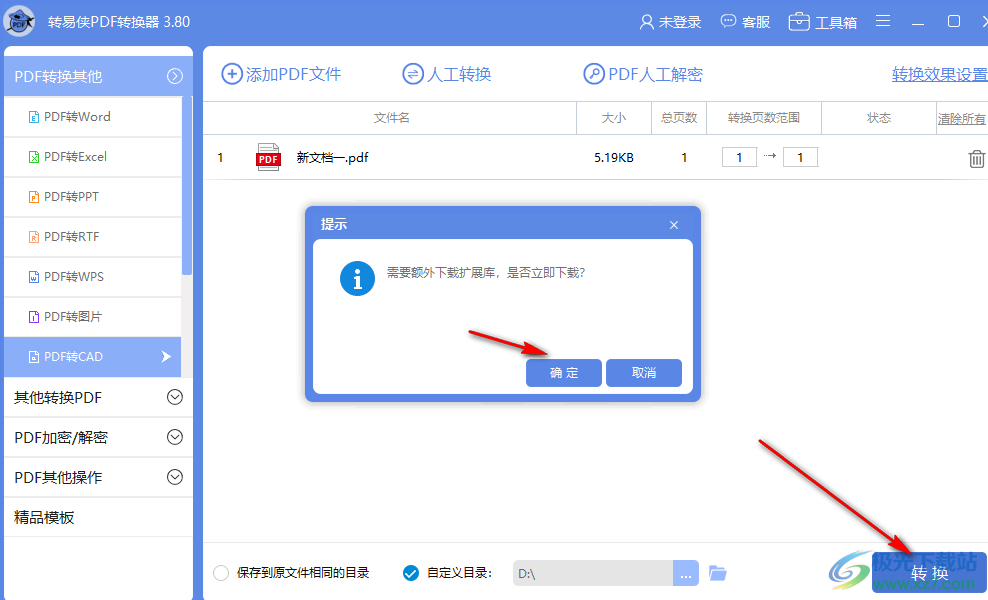Select PDF转WPS conversion
Image resolution: width=988 pixels, height=600 pixels.
tap(93, 277)
